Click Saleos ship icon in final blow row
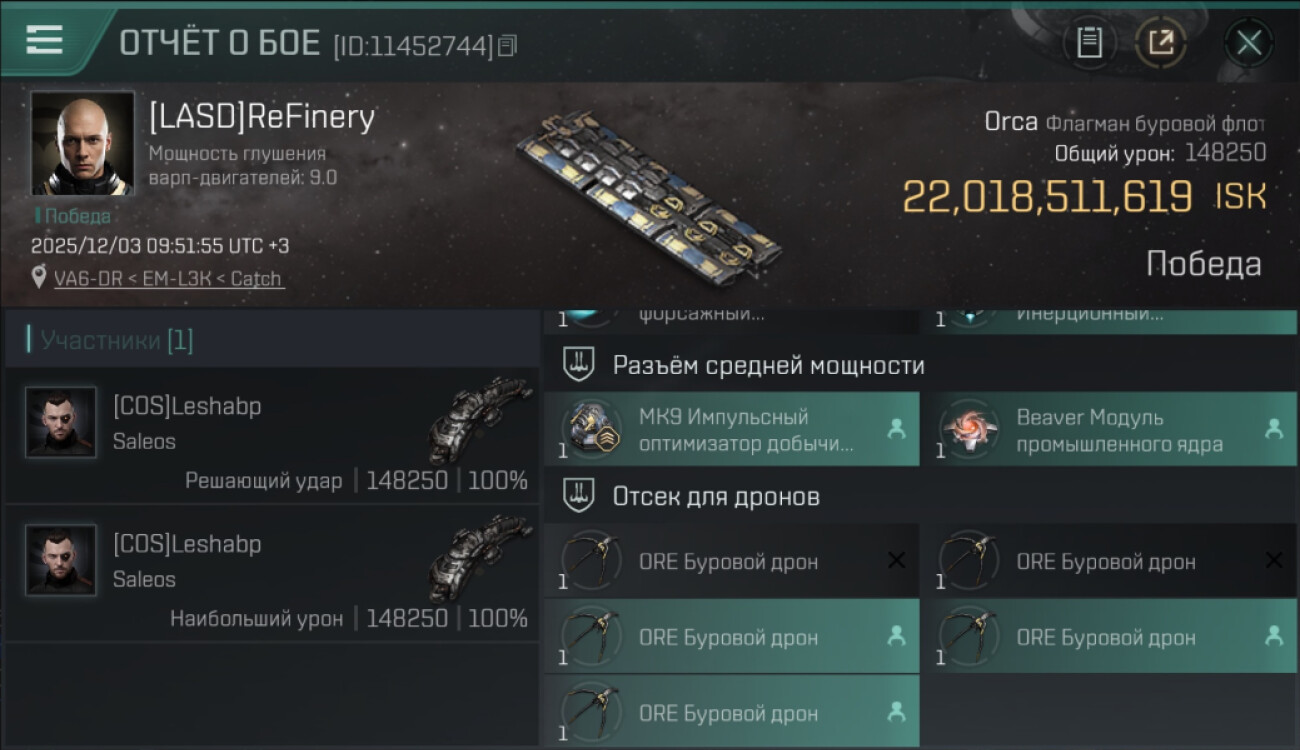 (480, 419)
